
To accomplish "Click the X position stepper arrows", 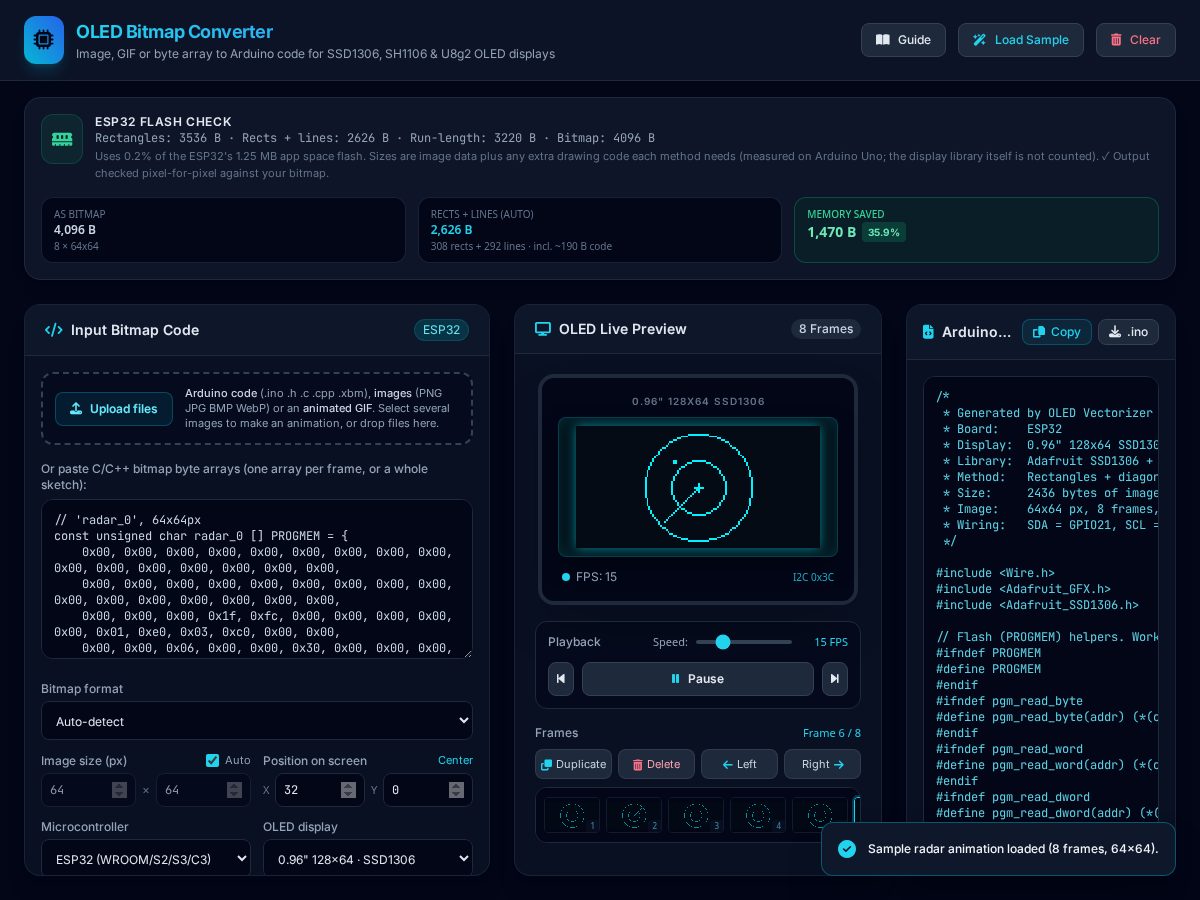I will (x=348, y=790).
